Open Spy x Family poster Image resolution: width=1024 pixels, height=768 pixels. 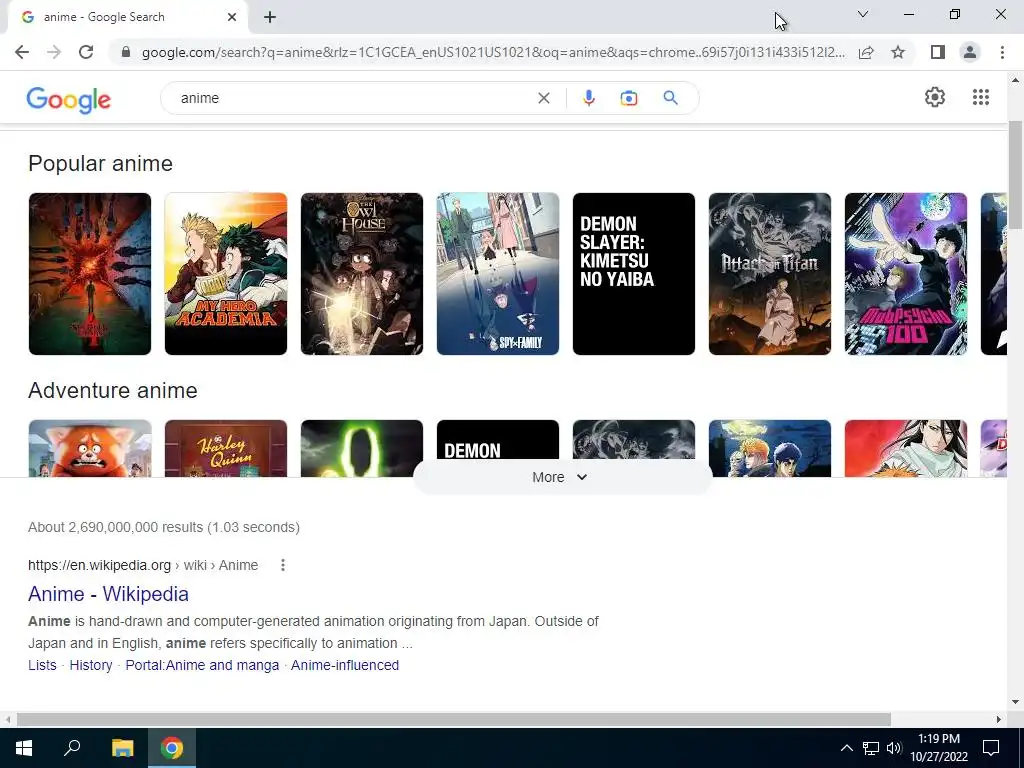pyautogui.click(x=498, y=274)
